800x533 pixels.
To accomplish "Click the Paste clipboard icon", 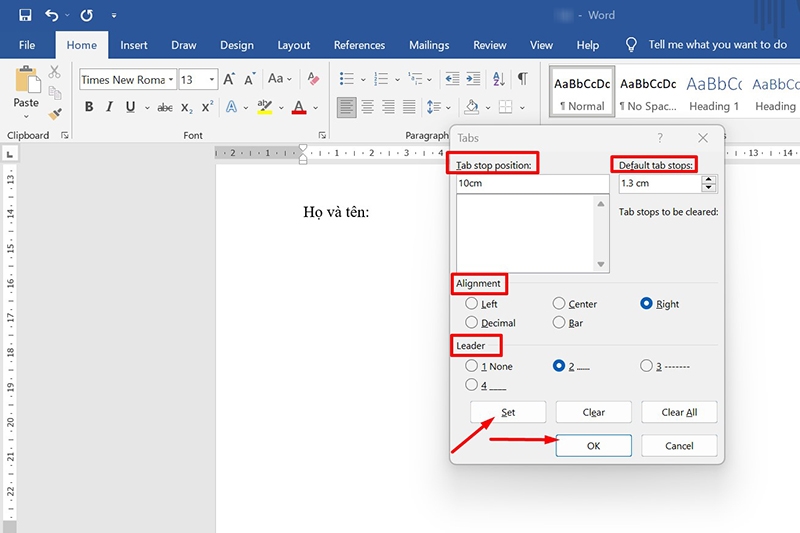I will (27, 81).
